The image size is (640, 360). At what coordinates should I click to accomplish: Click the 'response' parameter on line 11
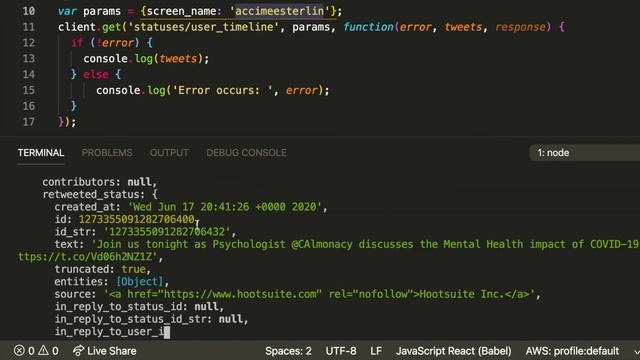click(x=520, y=27)
